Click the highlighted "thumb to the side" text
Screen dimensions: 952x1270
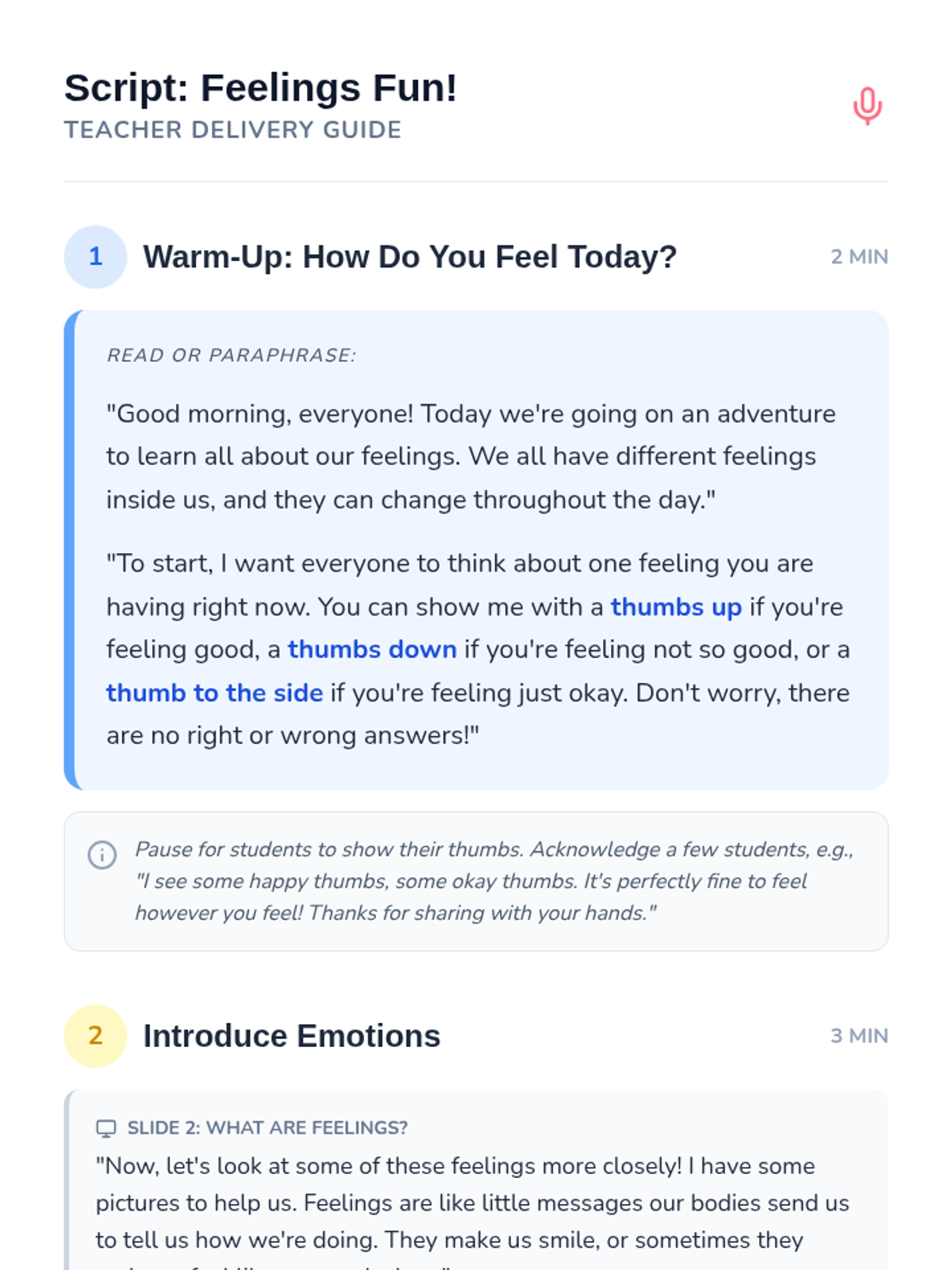click(x=215, y=693)
